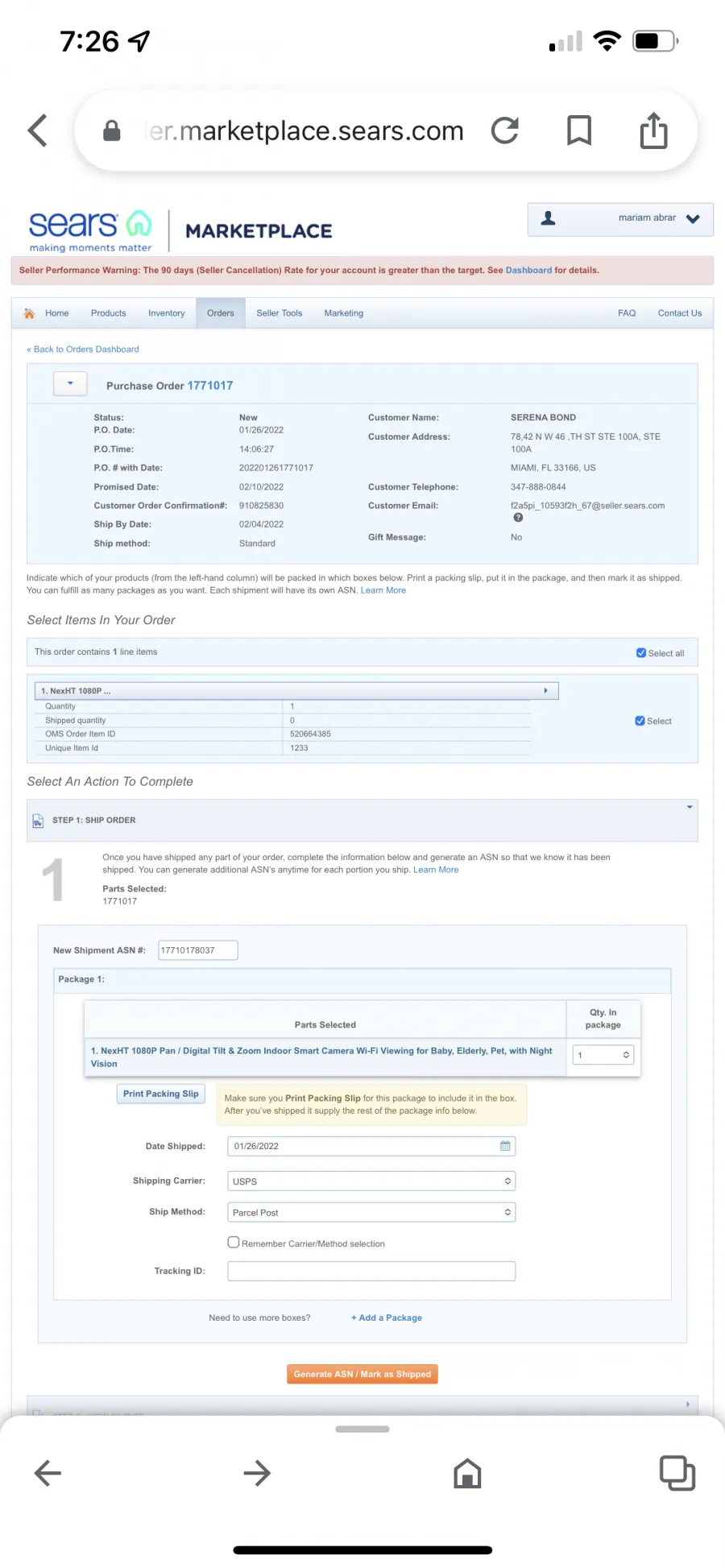
Task: Click customer name SERENA BOND
Action: pos(543,417)
